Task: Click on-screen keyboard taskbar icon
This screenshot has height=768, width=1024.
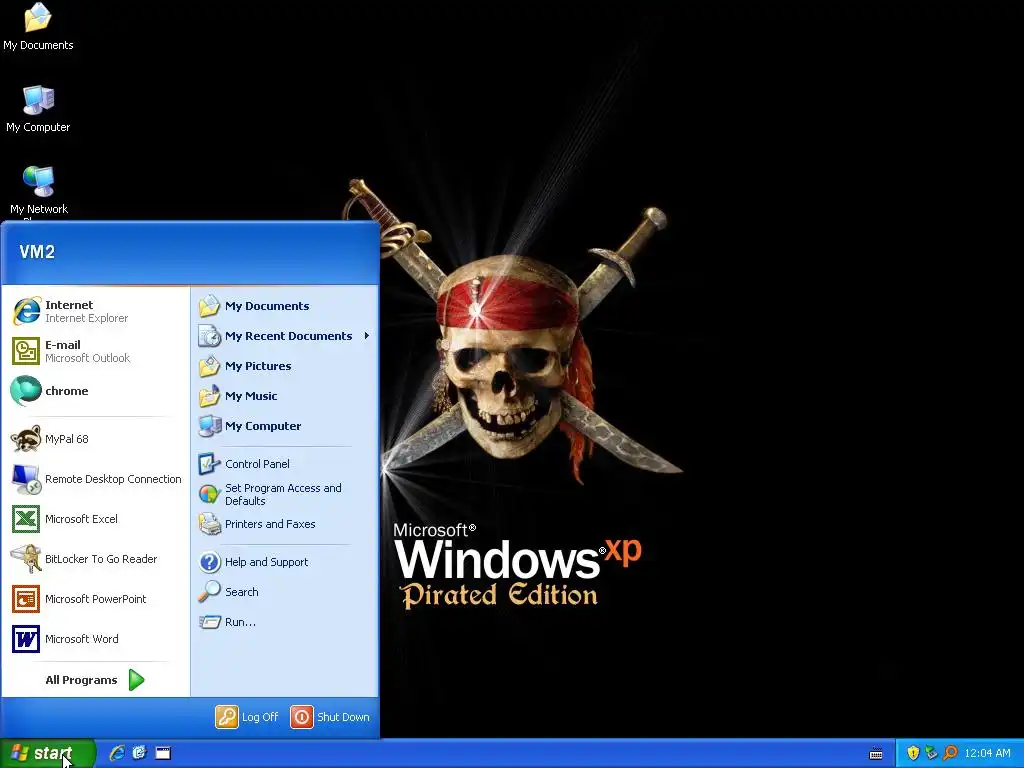Action: [x=876, y=754]
